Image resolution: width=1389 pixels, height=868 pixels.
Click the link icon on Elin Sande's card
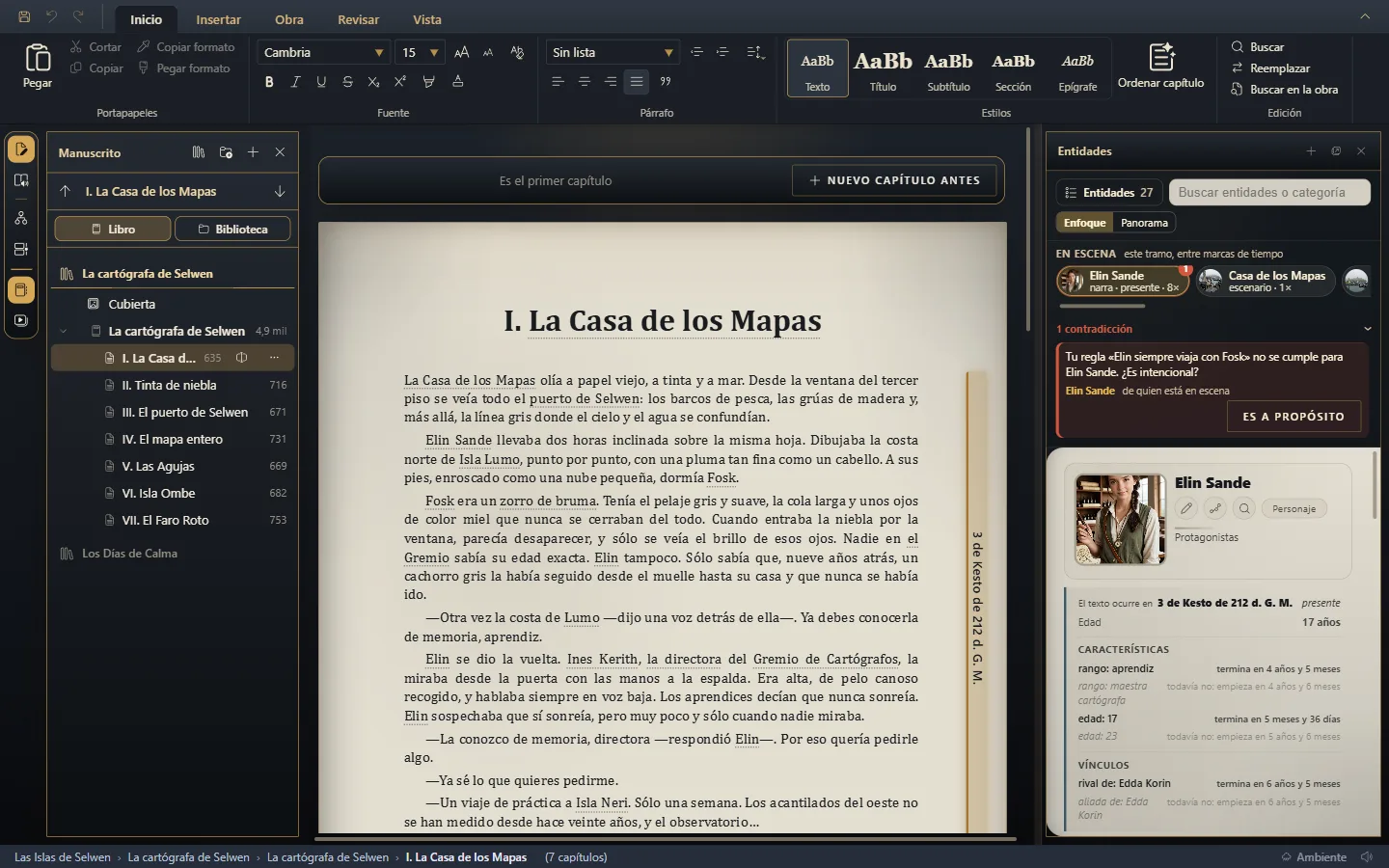click(x=1215, y=508)
